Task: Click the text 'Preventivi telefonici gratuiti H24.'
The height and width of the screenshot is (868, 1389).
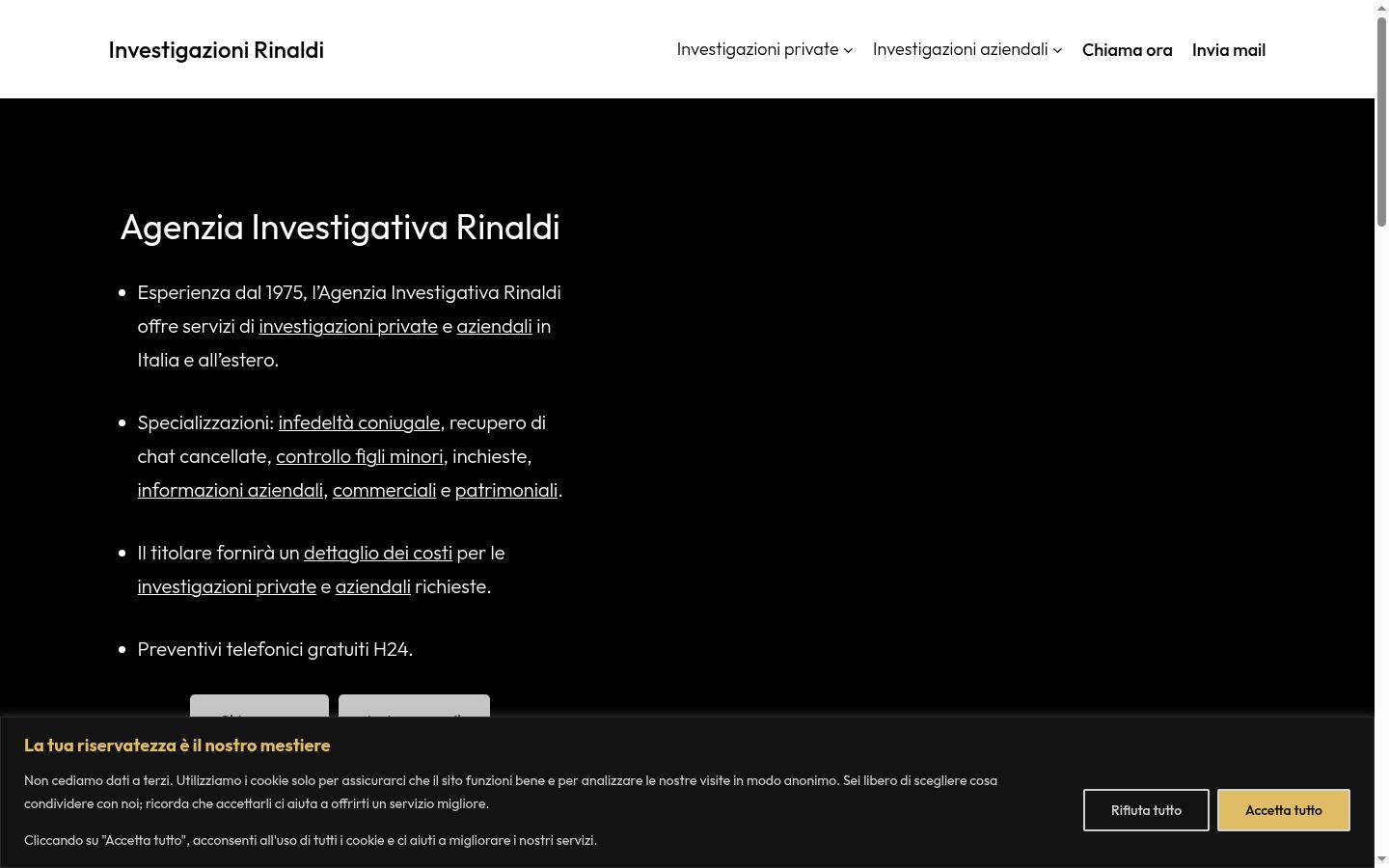Action: (275, 649)
